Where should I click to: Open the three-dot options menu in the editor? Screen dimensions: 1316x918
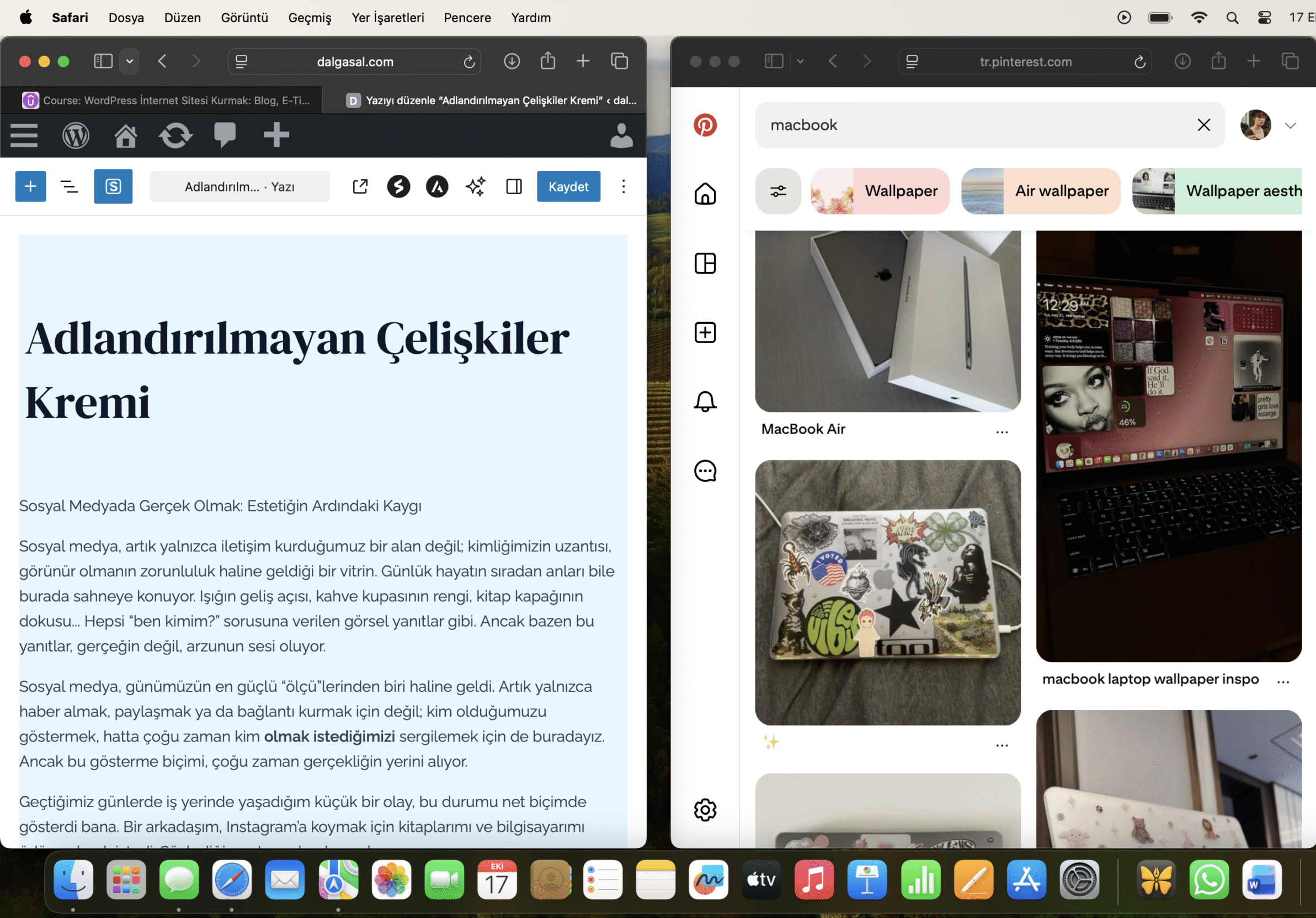pos(623,186)
